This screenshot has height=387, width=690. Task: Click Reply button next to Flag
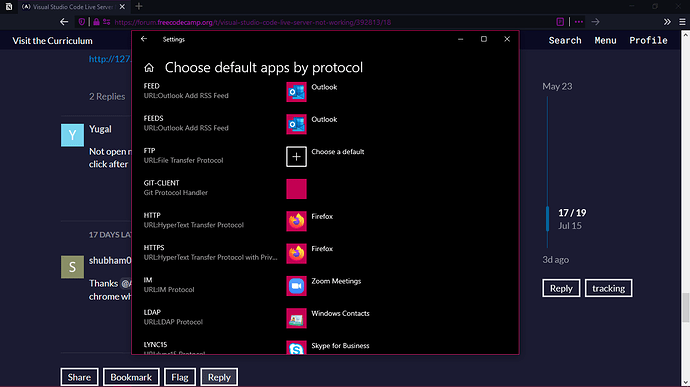[x=219, y=377]
